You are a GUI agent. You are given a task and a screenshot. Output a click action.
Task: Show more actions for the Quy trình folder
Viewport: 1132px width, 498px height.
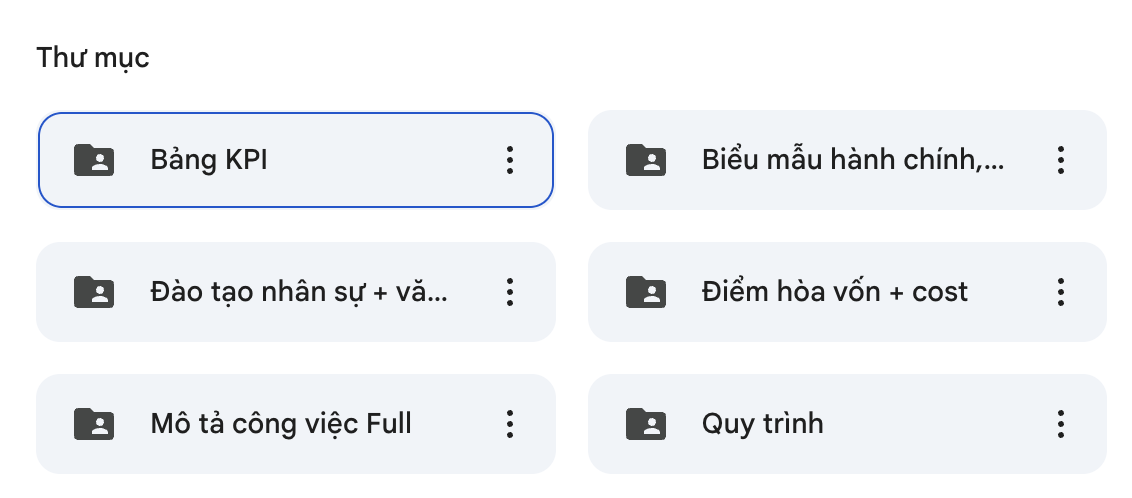click(x=1061, y=424)
